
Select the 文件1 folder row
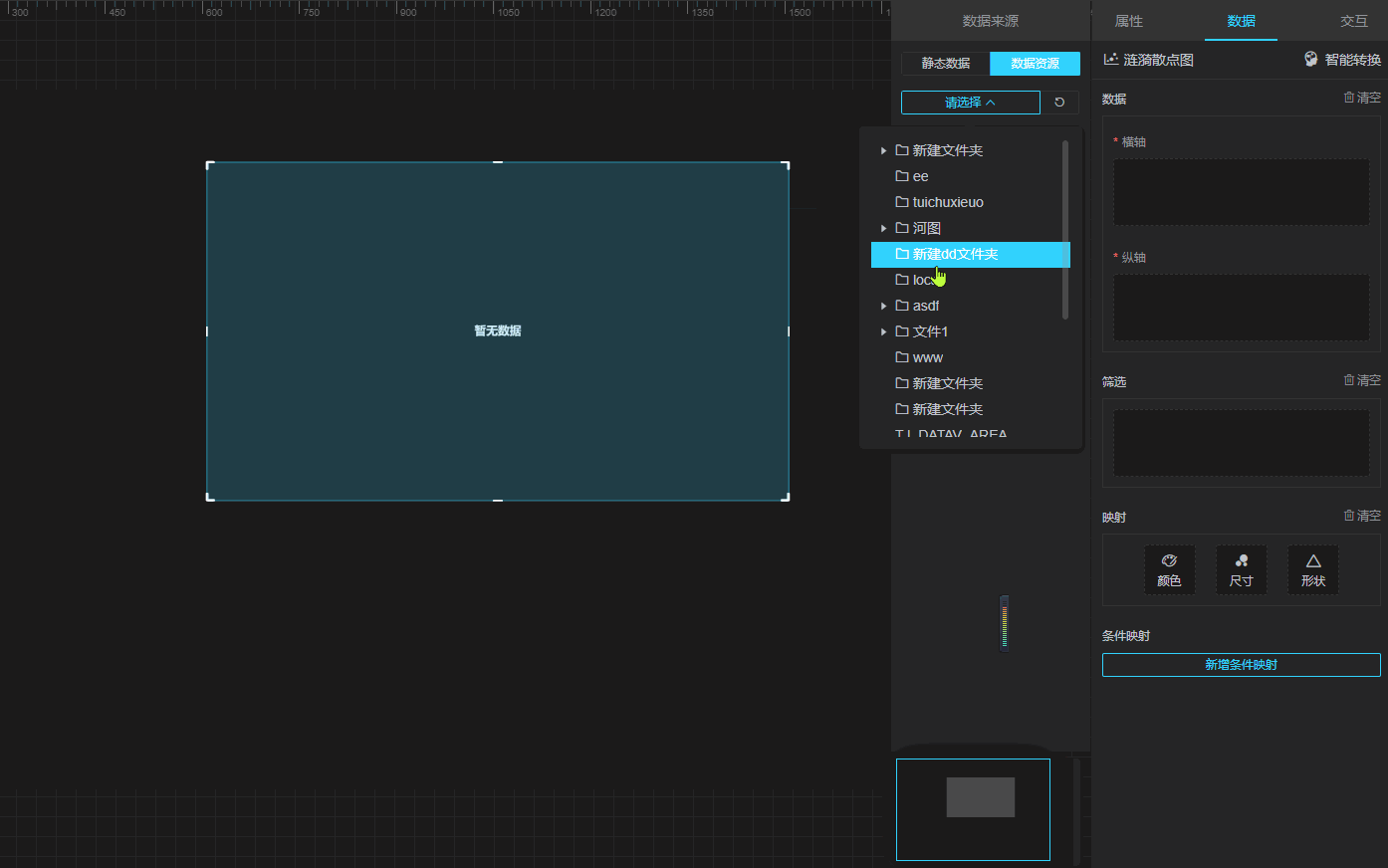(x=971, y=331)
